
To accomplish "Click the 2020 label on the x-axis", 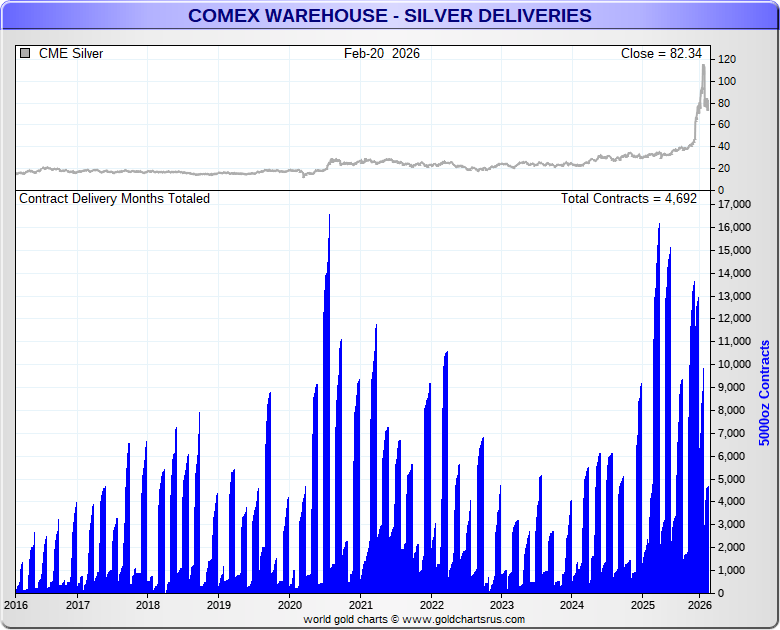I will pyautogui.click(x=289, y=604).
